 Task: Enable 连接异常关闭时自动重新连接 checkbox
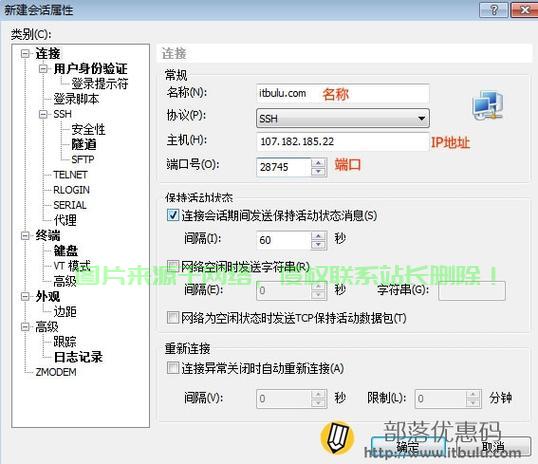[173, 368]
